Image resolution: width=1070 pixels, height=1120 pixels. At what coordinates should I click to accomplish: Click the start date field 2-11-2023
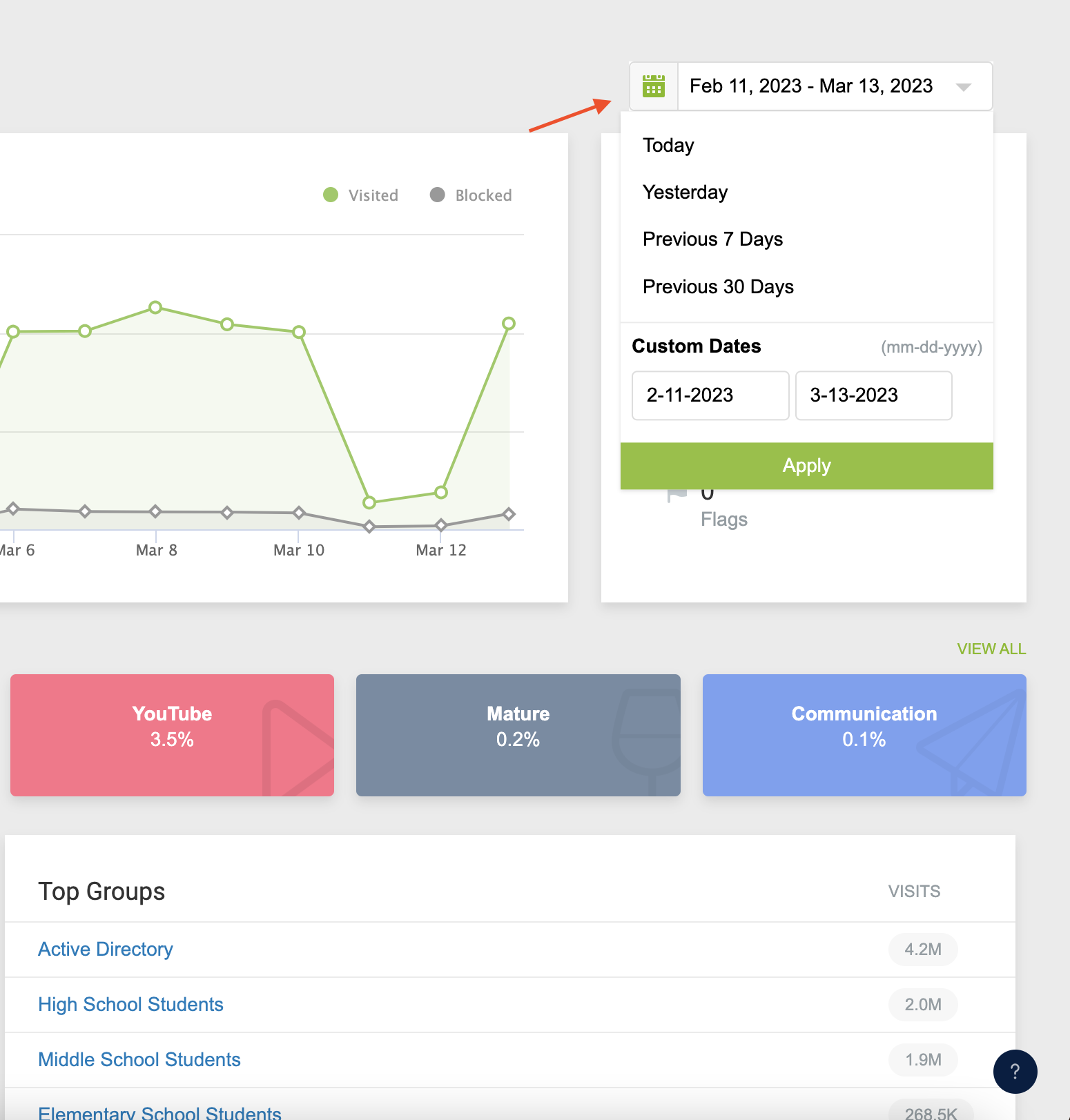coord(710,395)
